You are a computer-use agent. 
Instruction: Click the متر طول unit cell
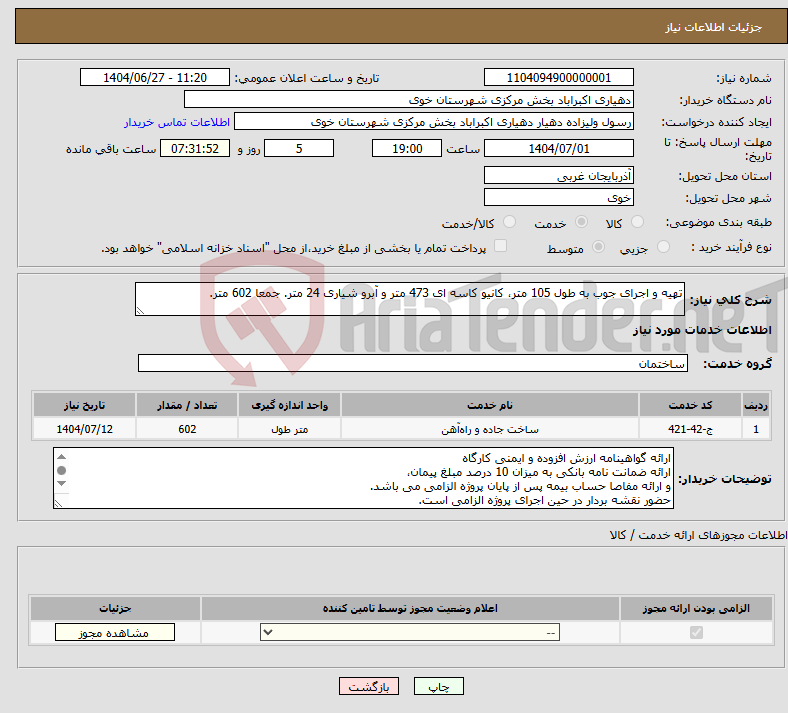click(289, 429)
